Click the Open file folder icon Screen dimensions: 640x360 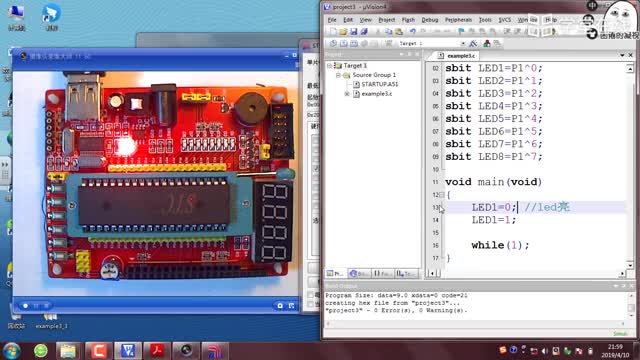point(343,31)
